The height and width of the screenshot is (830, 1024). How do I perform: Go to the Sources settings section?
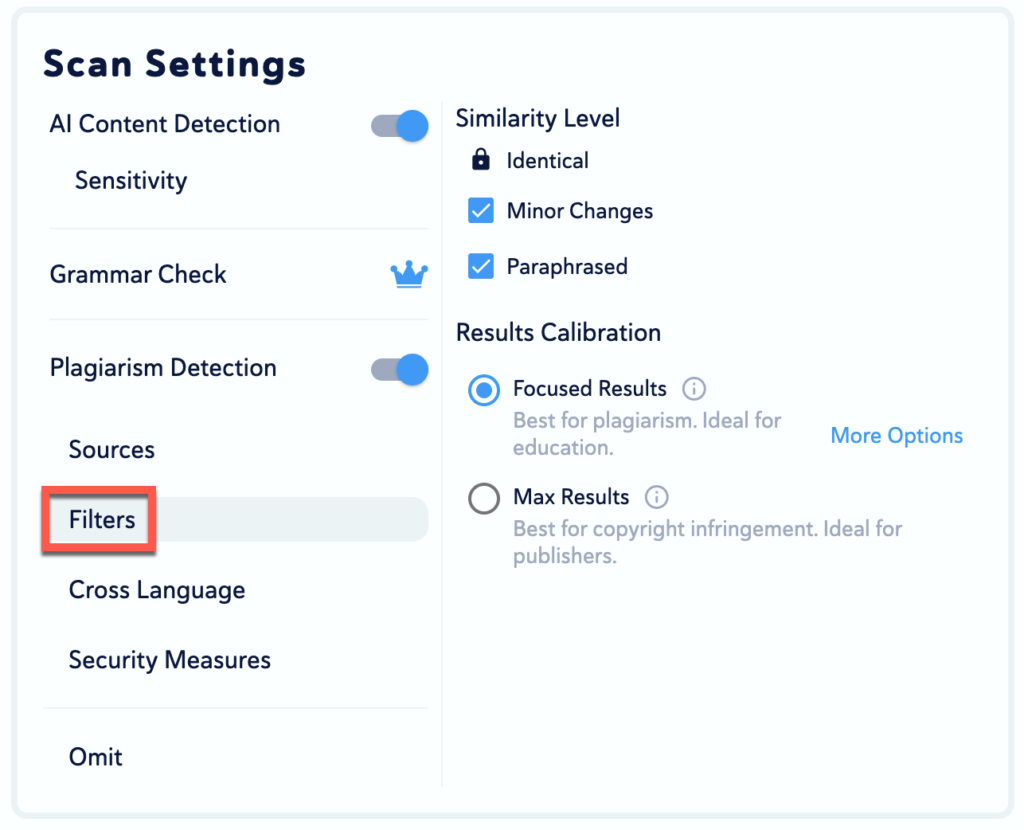click(112, 449)
